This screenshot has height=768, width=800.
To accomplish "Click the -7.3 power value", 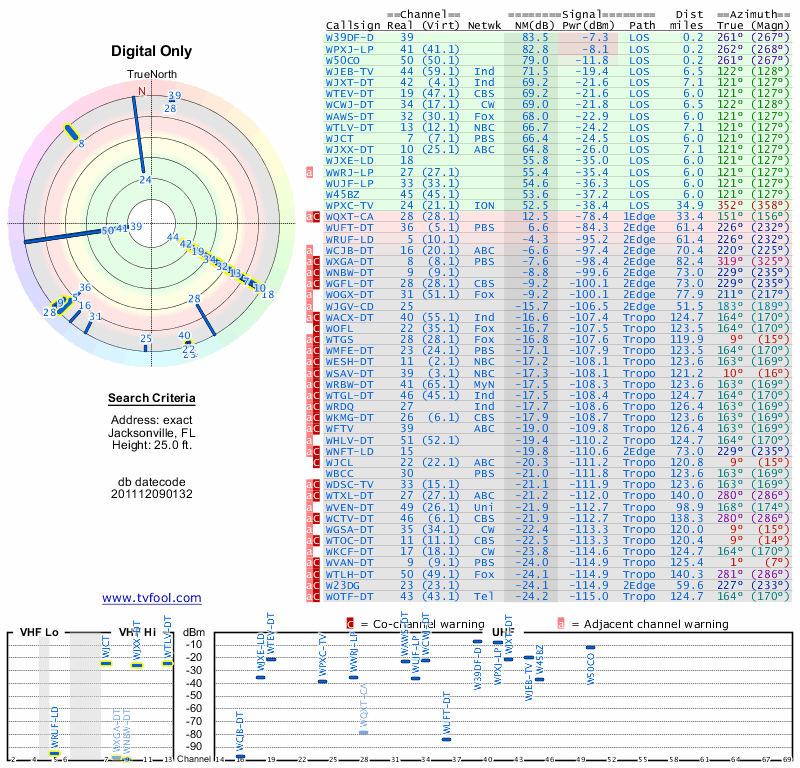I will click(595, 38).
